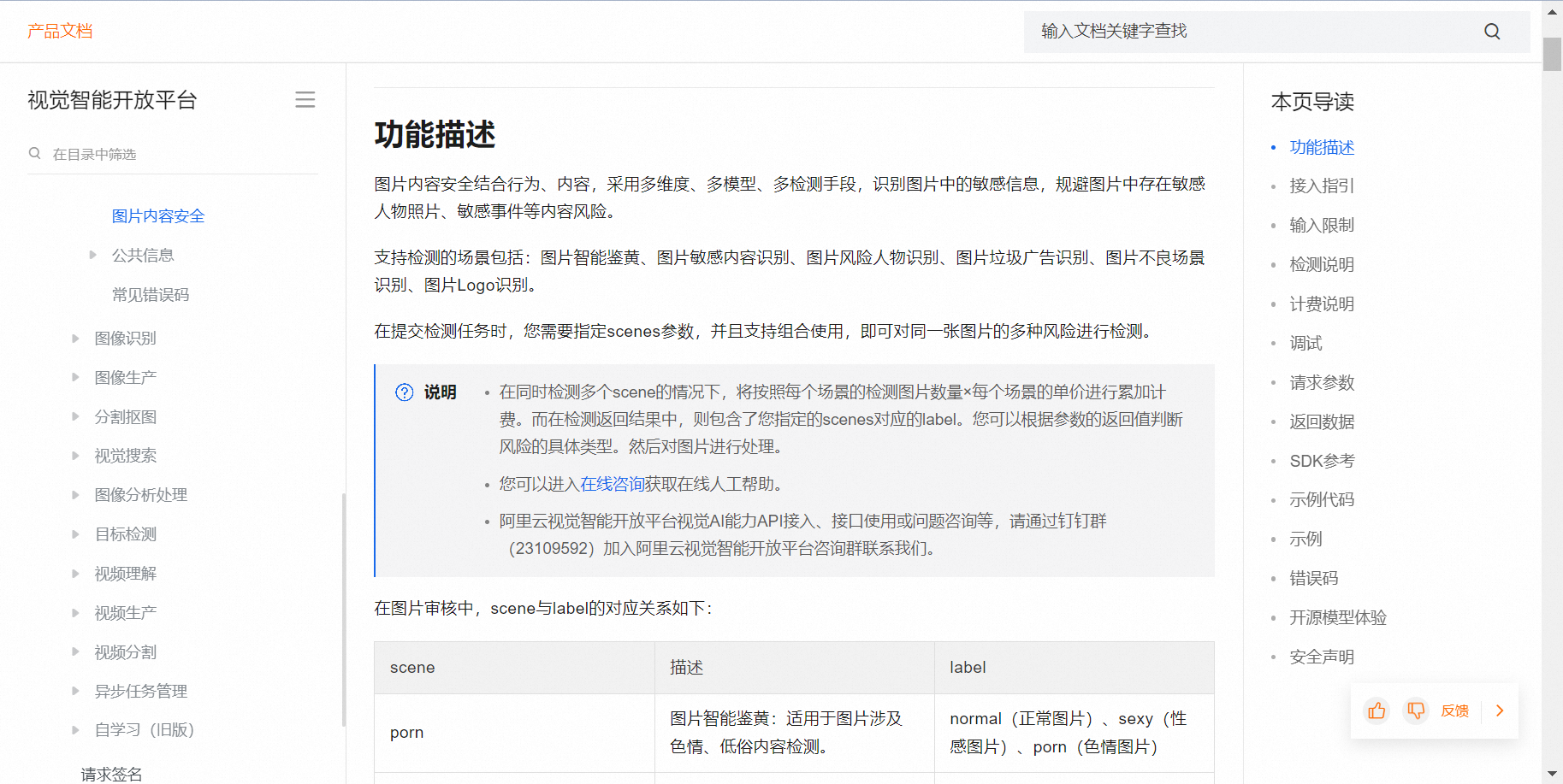Click the thumbs-down feedback icon
1563x784 pixels.
coord(1416,710)
